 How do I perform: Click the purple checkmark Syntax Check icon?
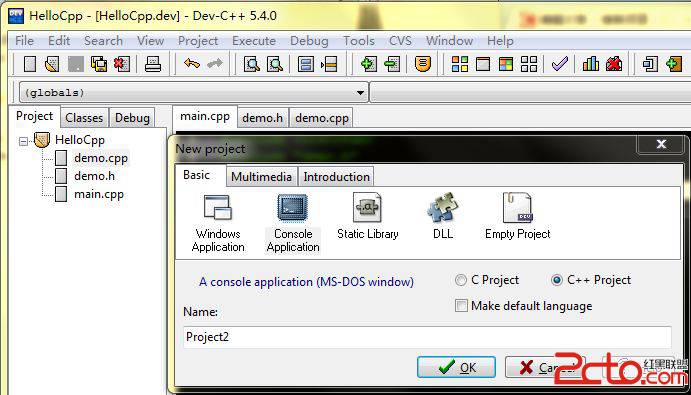click(x=560, y=64)
